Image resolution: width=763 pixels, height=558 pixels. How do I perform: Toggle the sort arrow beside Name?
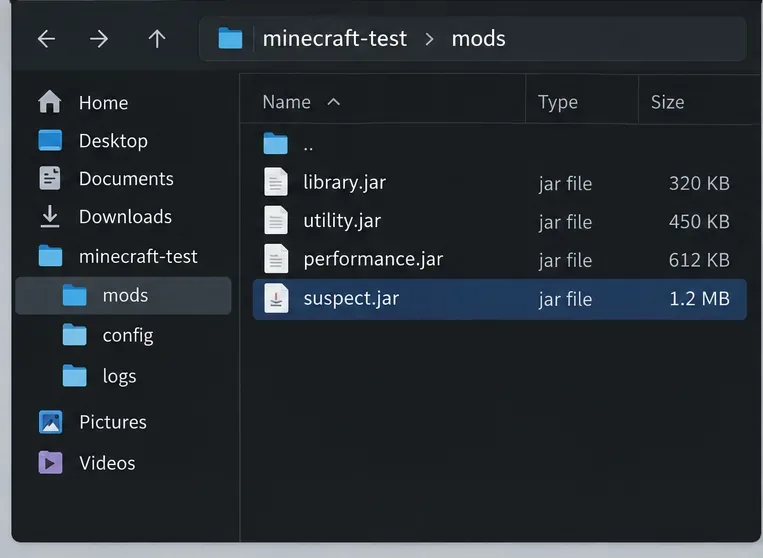coord(333,102)
